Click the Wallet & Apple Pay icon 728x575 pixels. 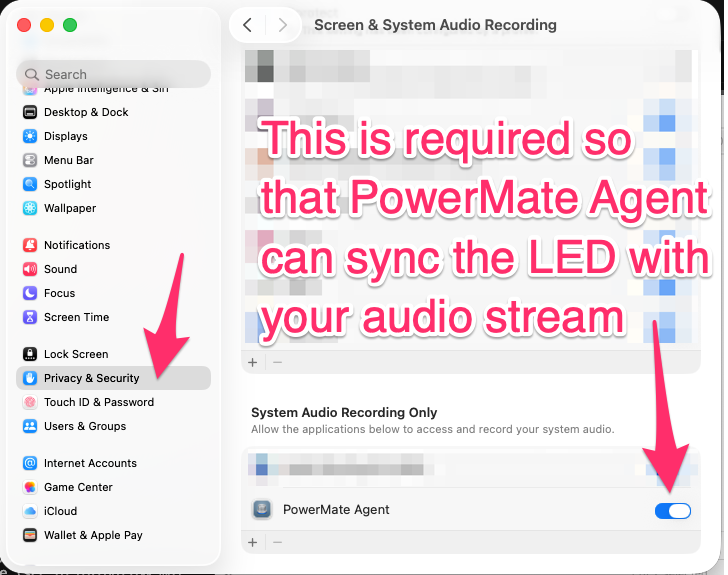(30, 535)
